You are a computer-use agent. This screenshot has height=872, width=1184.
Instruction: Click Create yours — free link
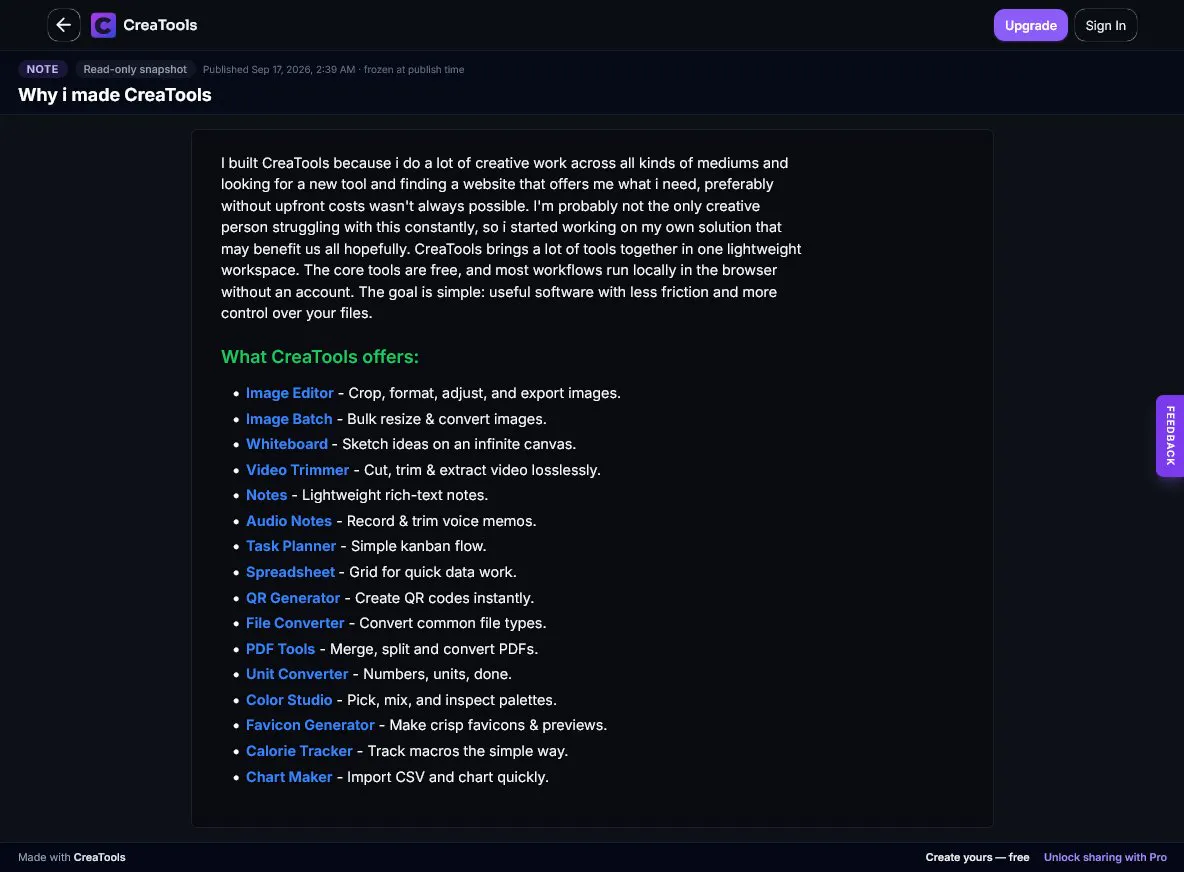tap(977, 857)
